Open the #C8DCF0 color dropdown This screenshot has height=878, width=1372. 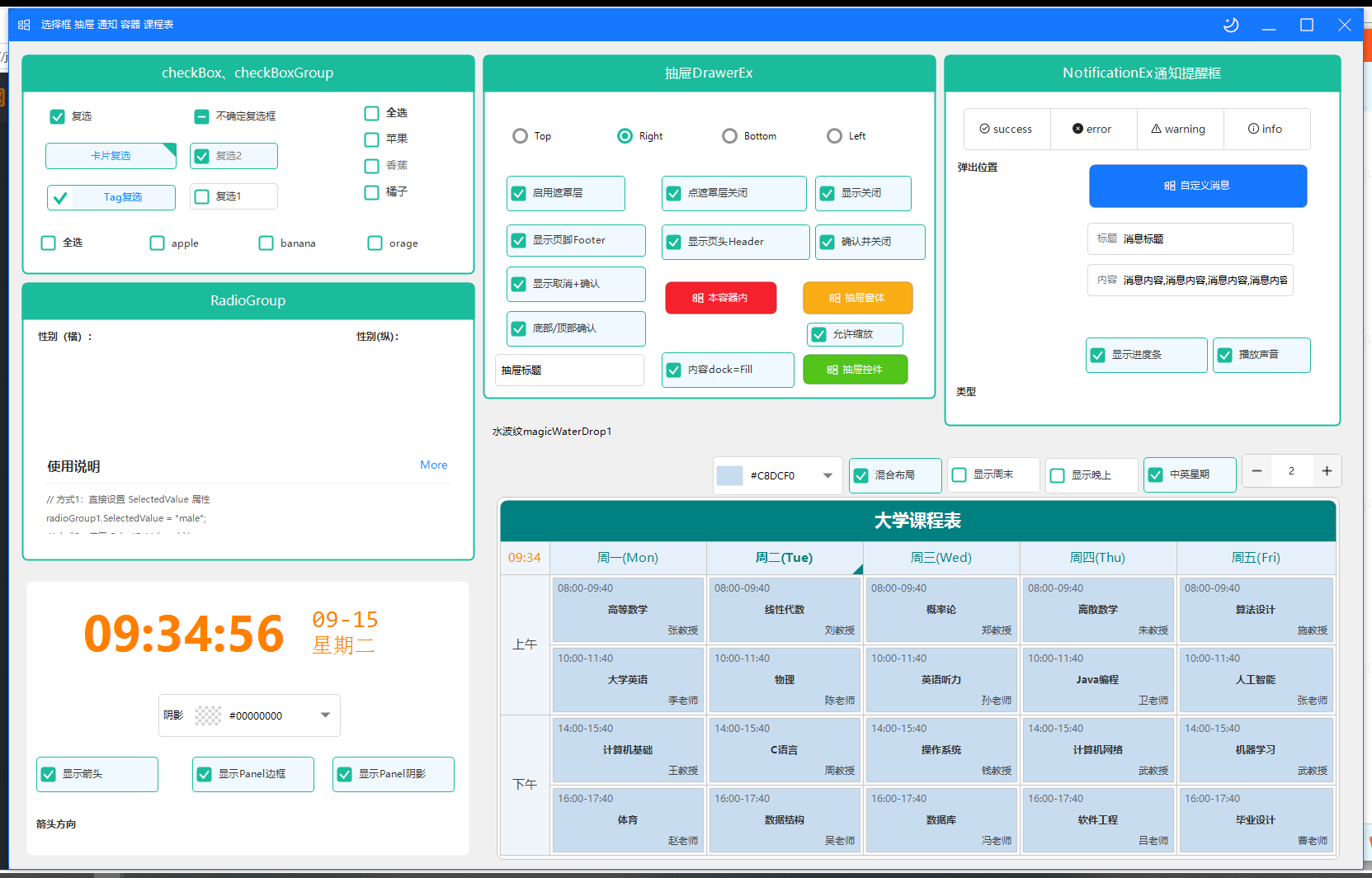tap(827, 476)
